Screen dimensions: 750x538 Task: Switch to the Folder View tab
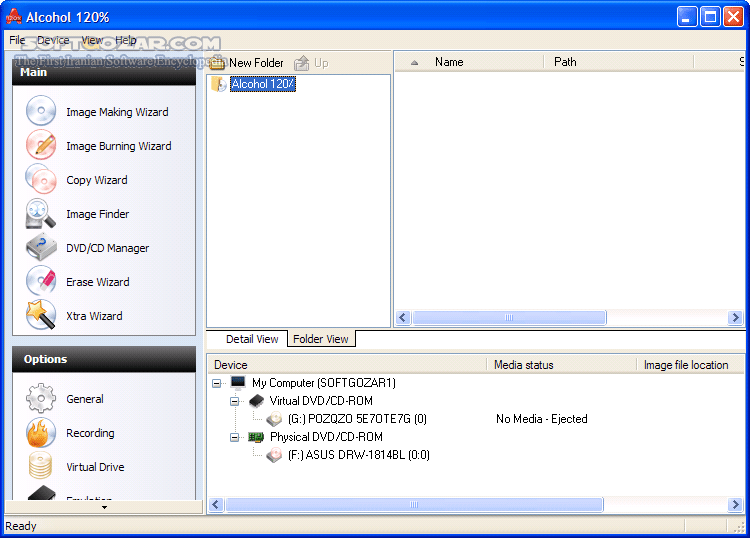coord(321,339)
